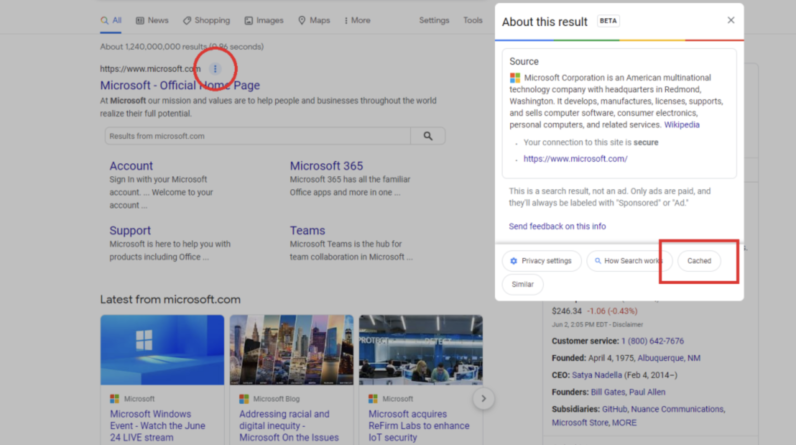Click the Disclaimer link under stock price
Screen dimensions: 796x445
pyautogui.click(x=627, y=325)
